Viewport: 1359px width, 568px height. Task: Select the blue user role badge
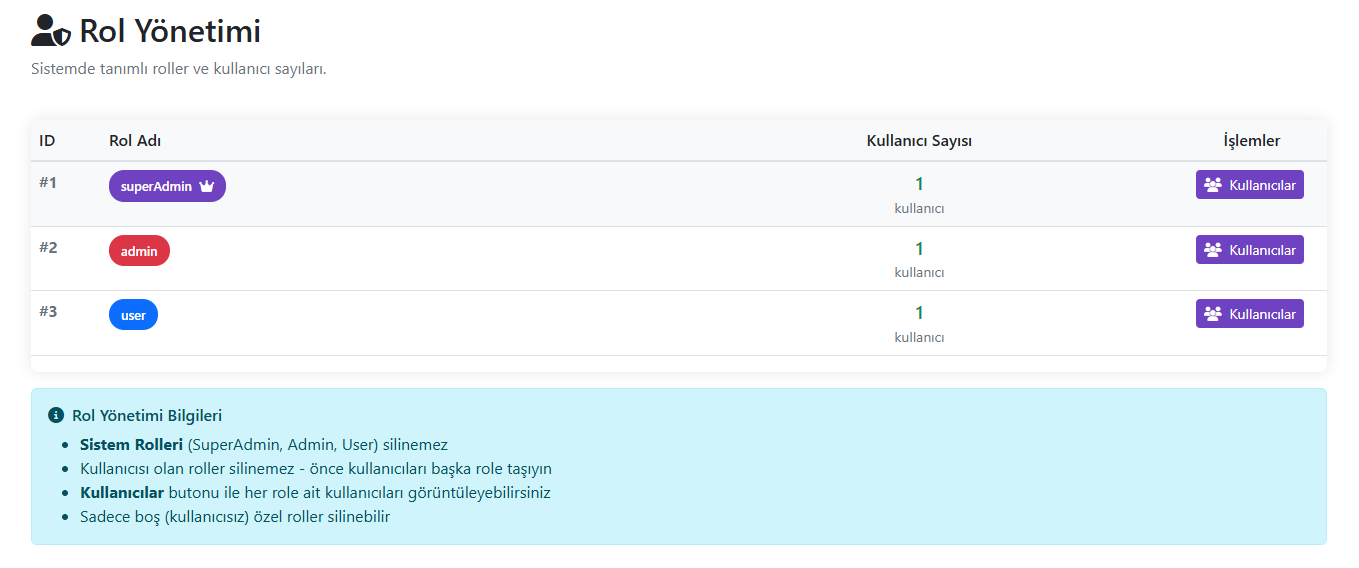click(x=133, y=315)
